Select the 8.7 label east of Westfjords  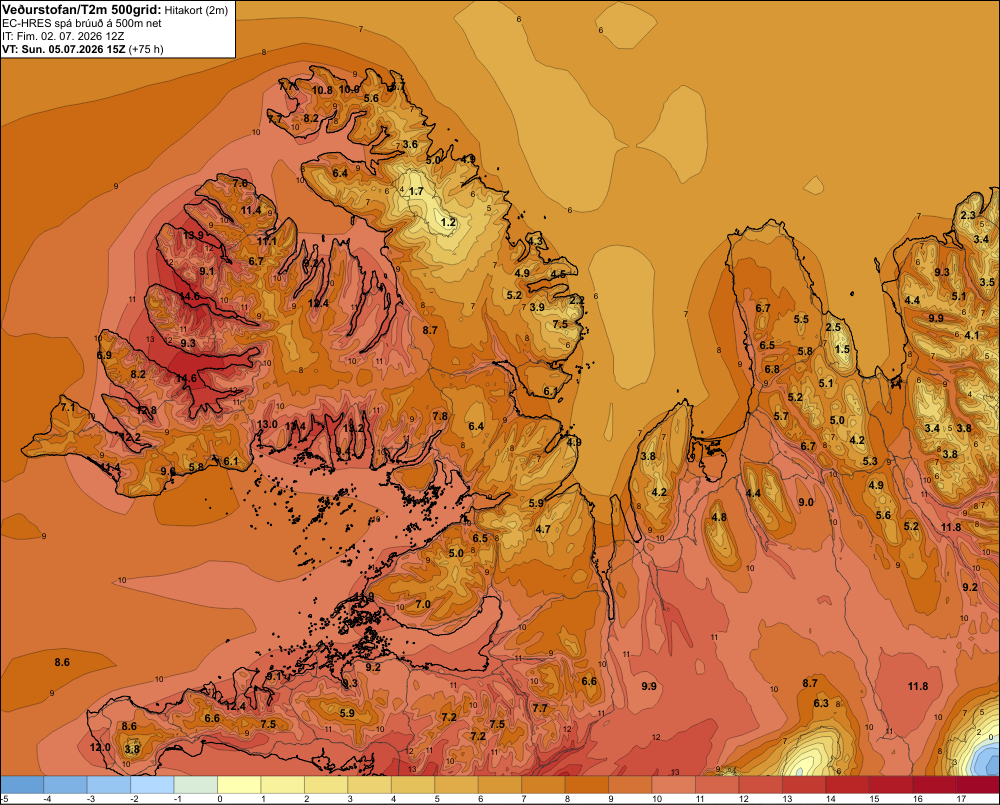tap(430, 330)
